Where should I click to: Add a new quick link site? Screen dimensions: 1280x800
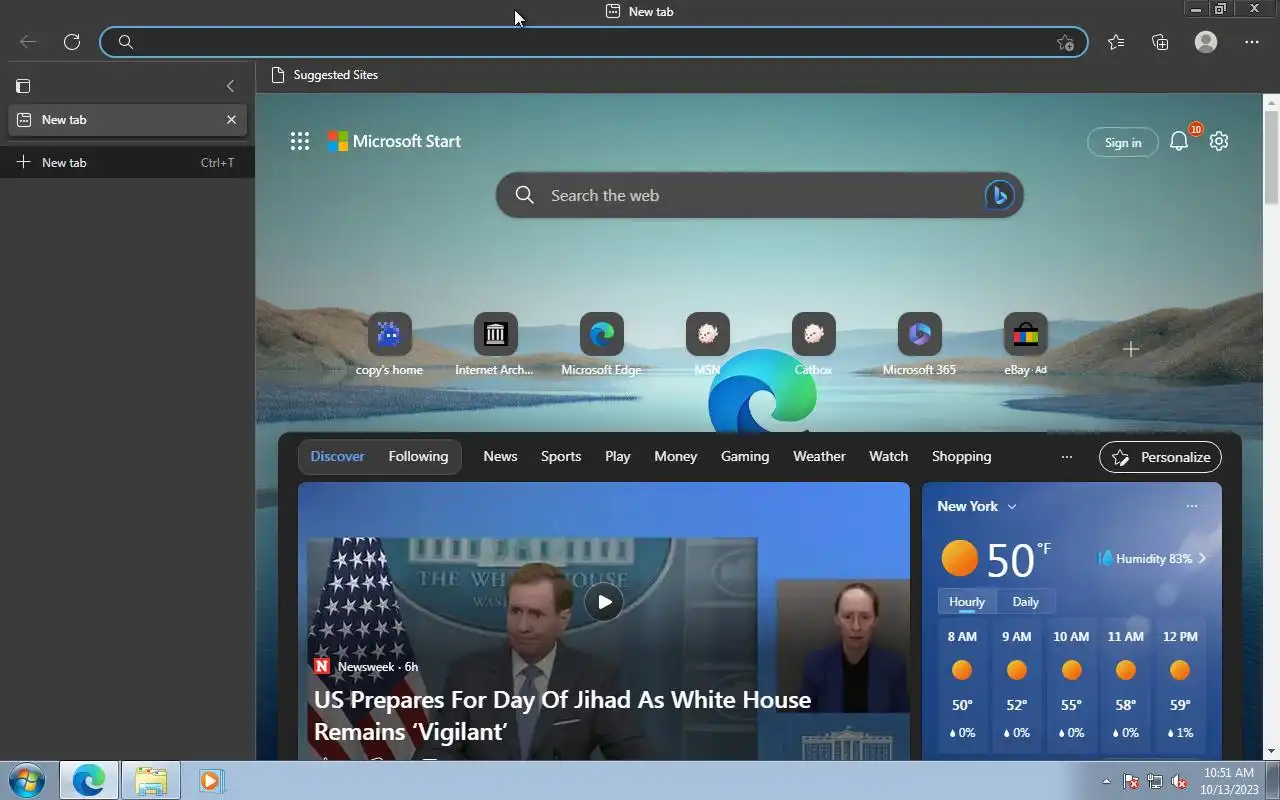pos(1131,349)
